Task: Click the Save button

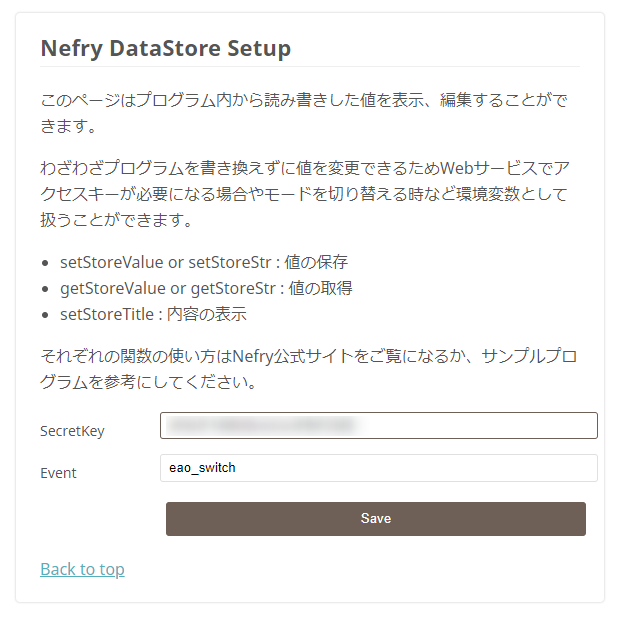Action: [x=375, y=519]
